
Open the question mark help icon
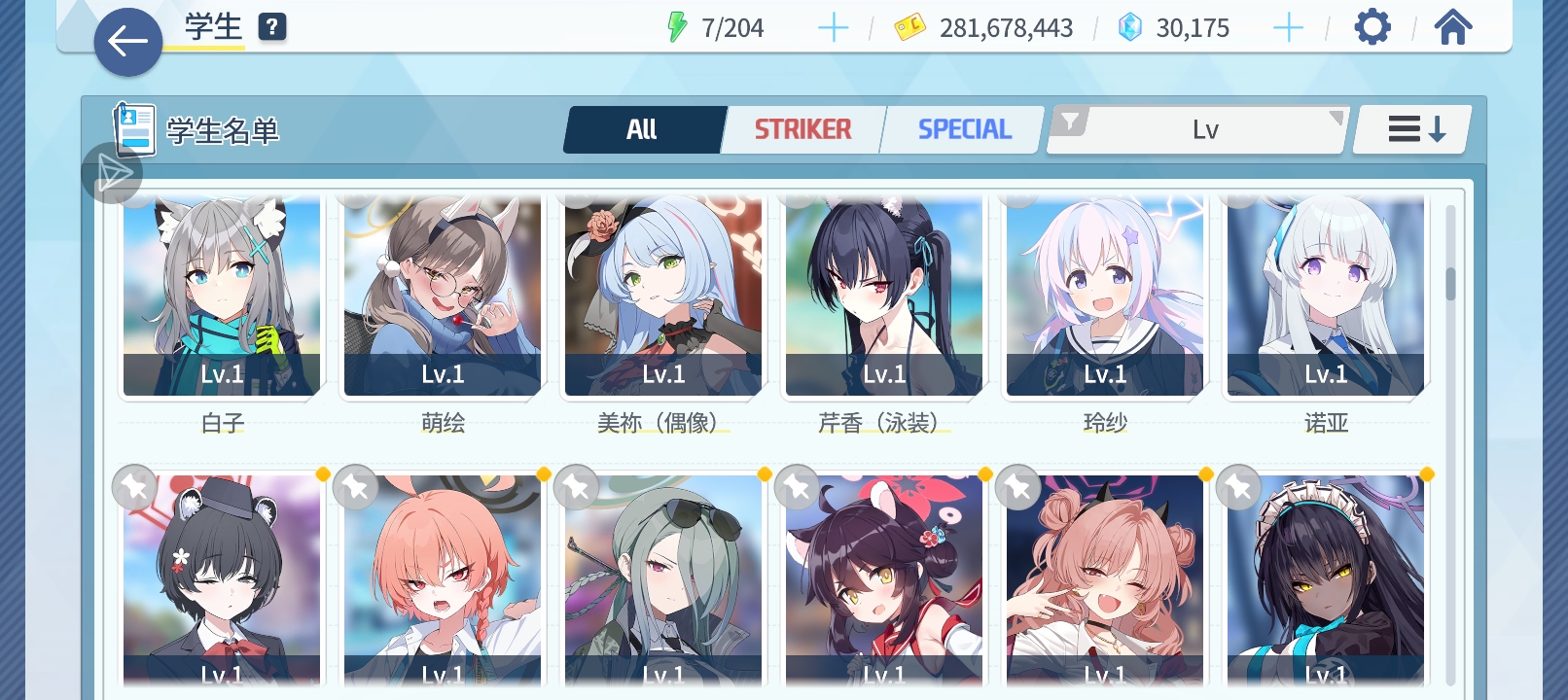(272, 27)
